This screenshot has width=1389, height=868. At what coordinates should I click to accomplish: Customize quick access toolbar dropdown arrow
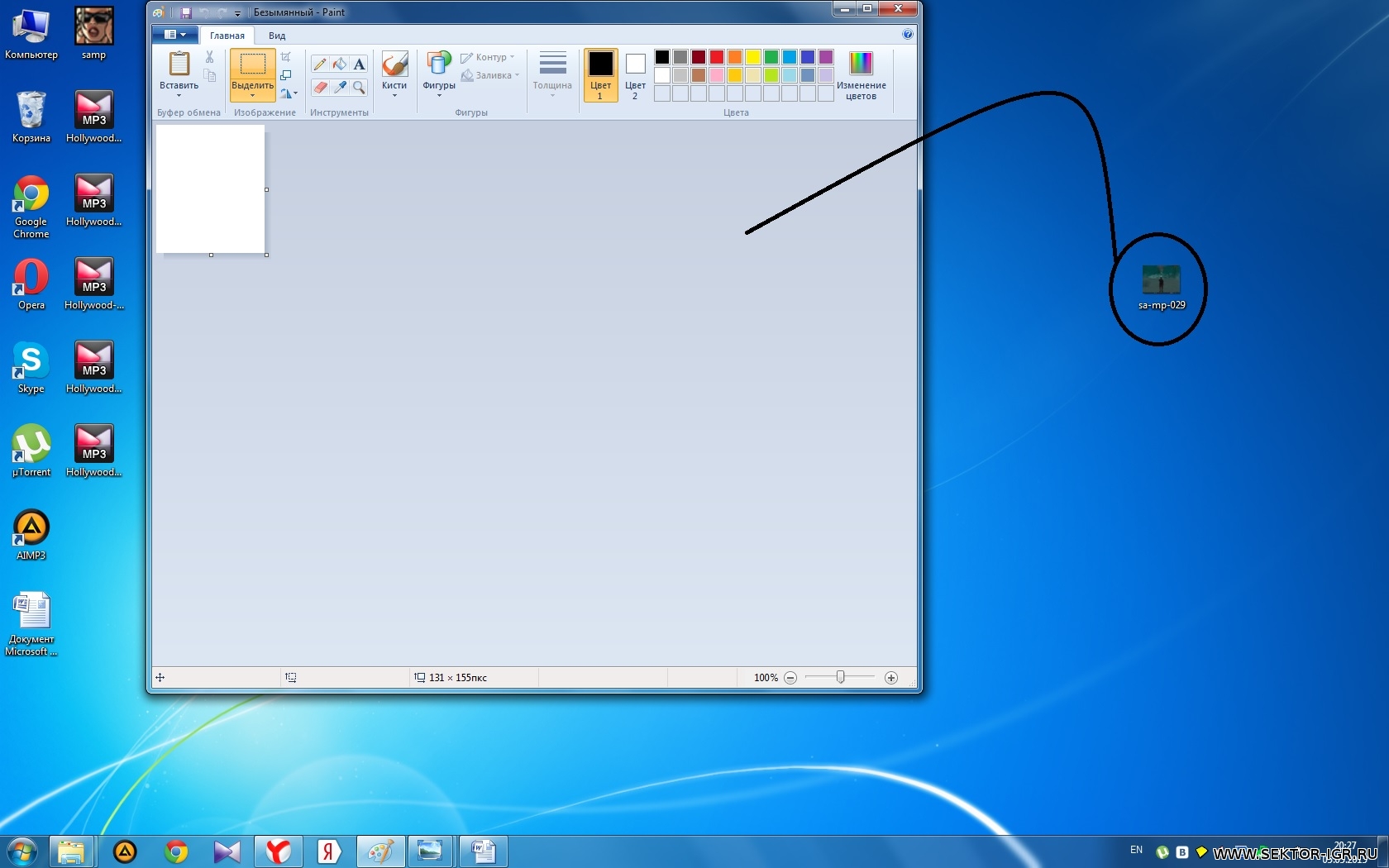click(237, 13)
